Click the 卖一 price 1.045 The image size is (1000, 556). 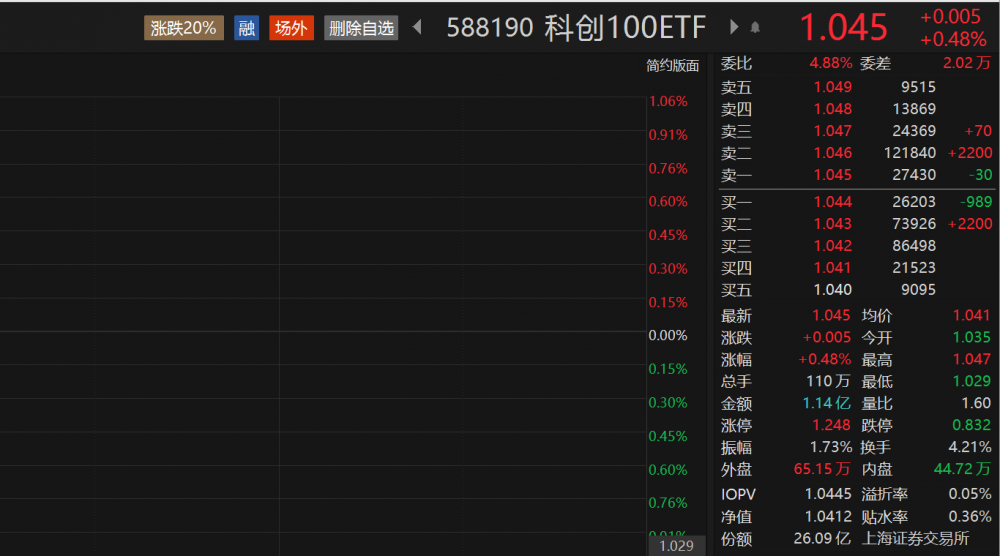tap(832, 175)
